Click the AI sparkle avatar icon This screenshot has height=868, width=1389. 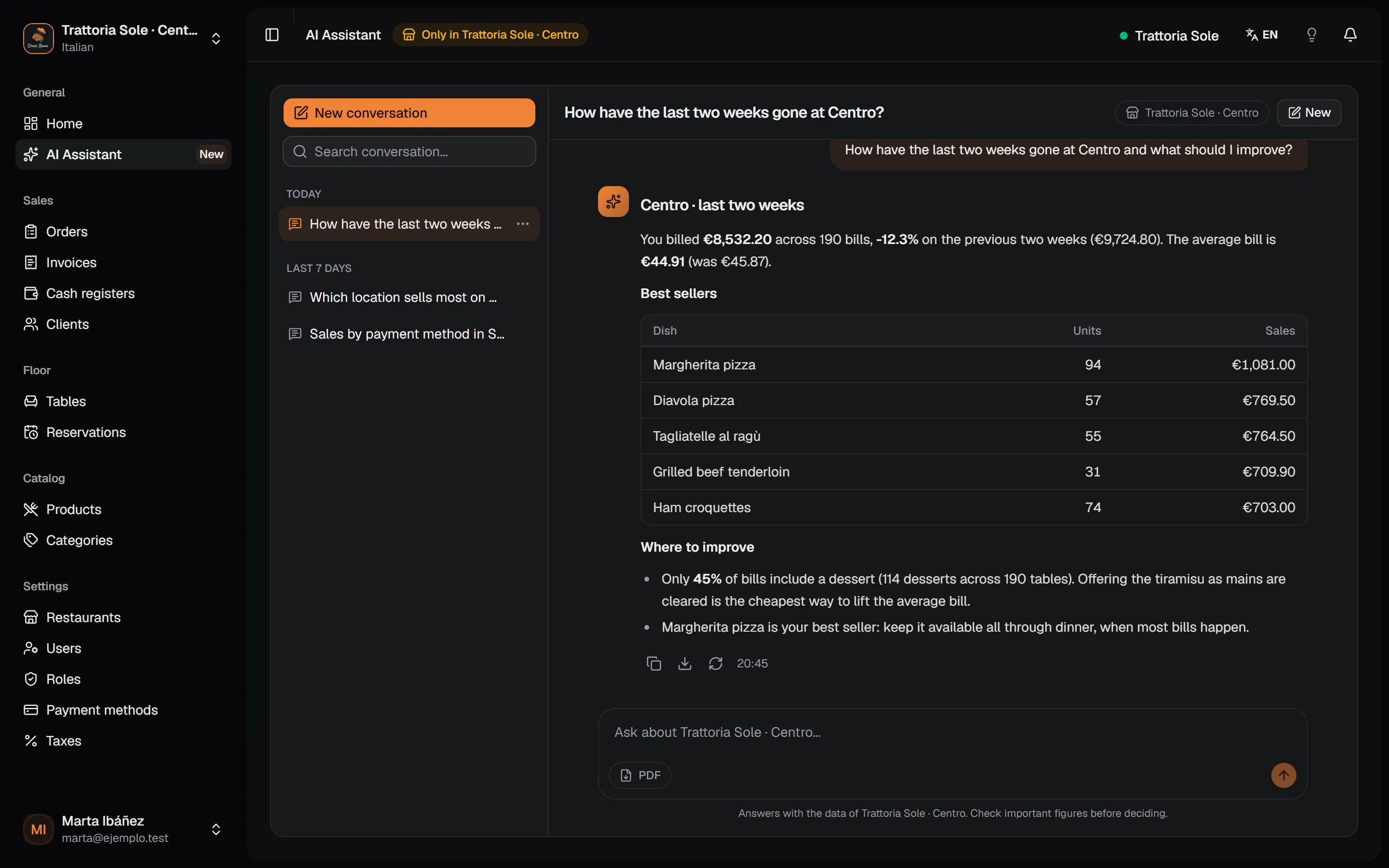click(613, 202)
